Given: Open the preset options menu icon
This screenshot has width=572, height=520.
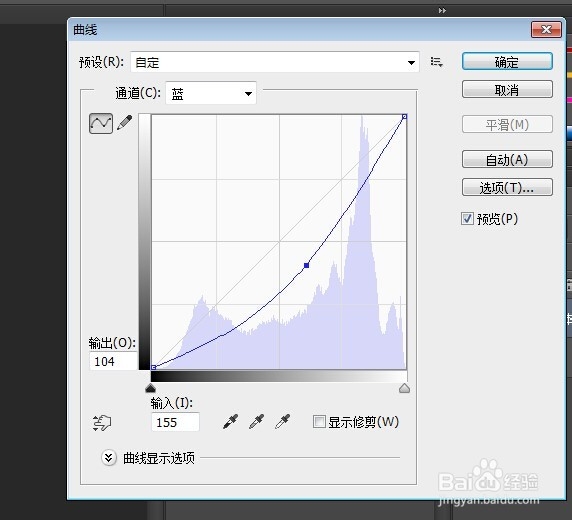Looking at the screenshot, I should 436,62.
